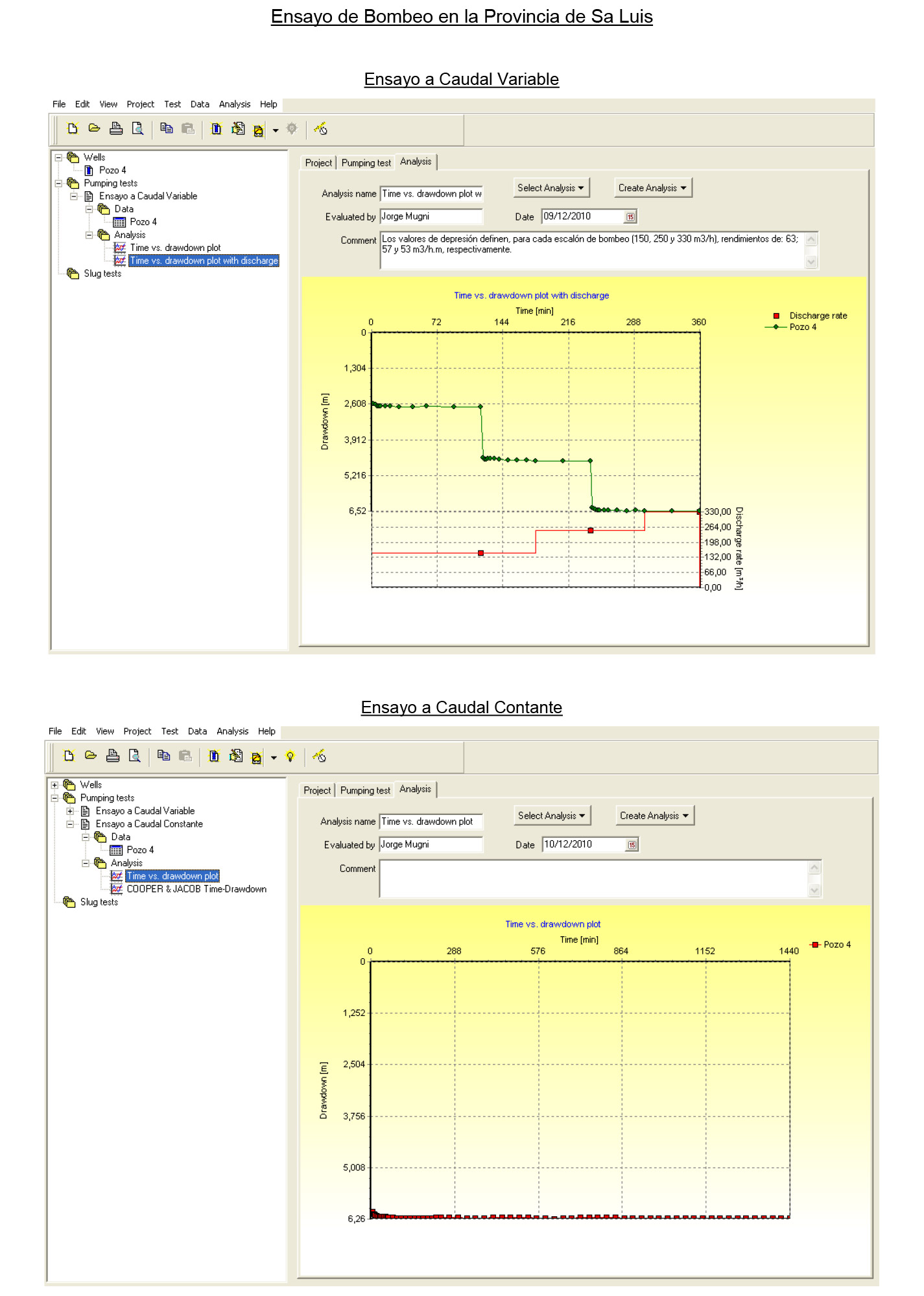Select COOPER & JACOB Time-Drawdown tree item
The height and width of the screenshot is (1296, 924).
[196, 889]
